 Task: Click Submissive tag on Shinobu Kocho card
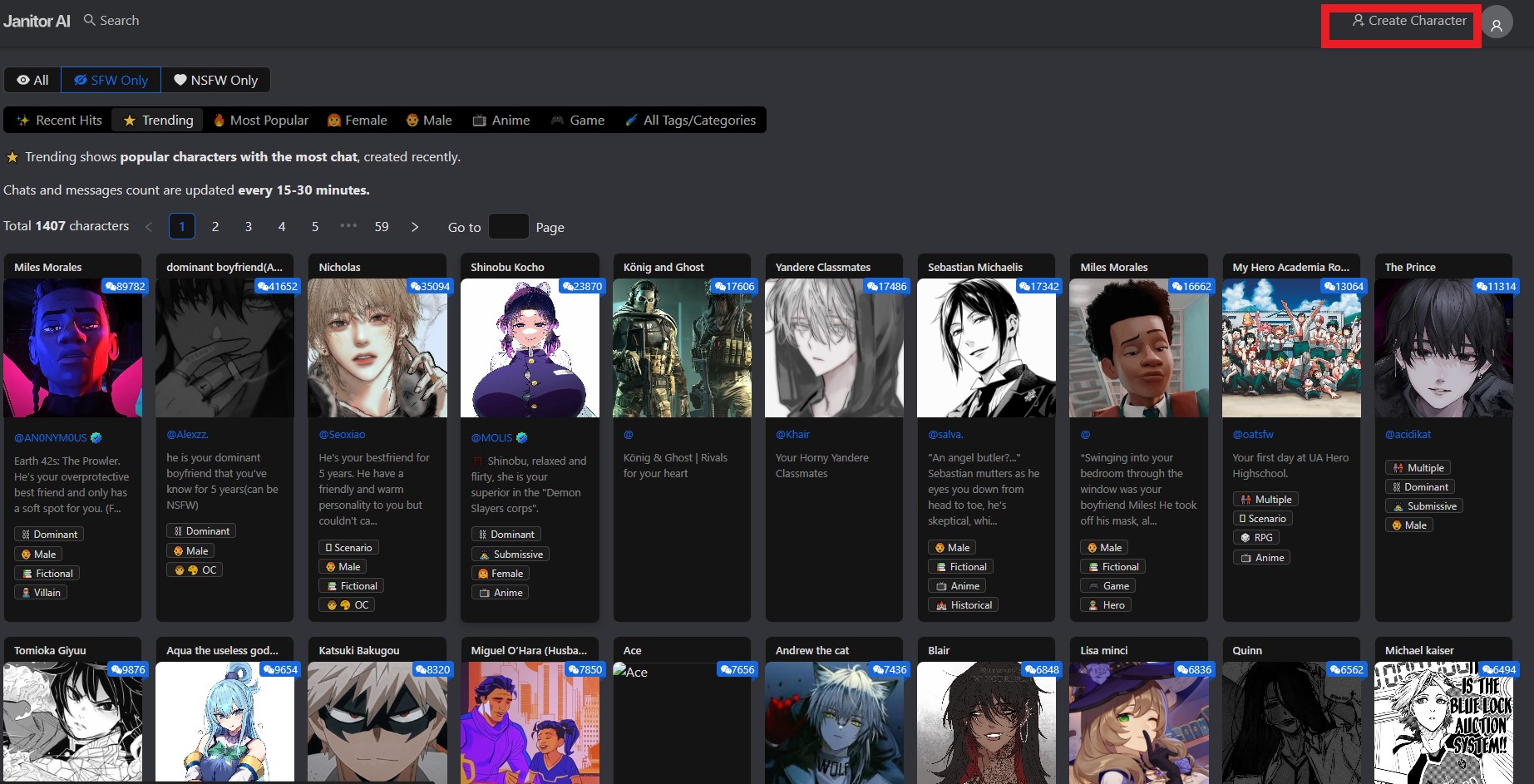click(x=511, y=555)
